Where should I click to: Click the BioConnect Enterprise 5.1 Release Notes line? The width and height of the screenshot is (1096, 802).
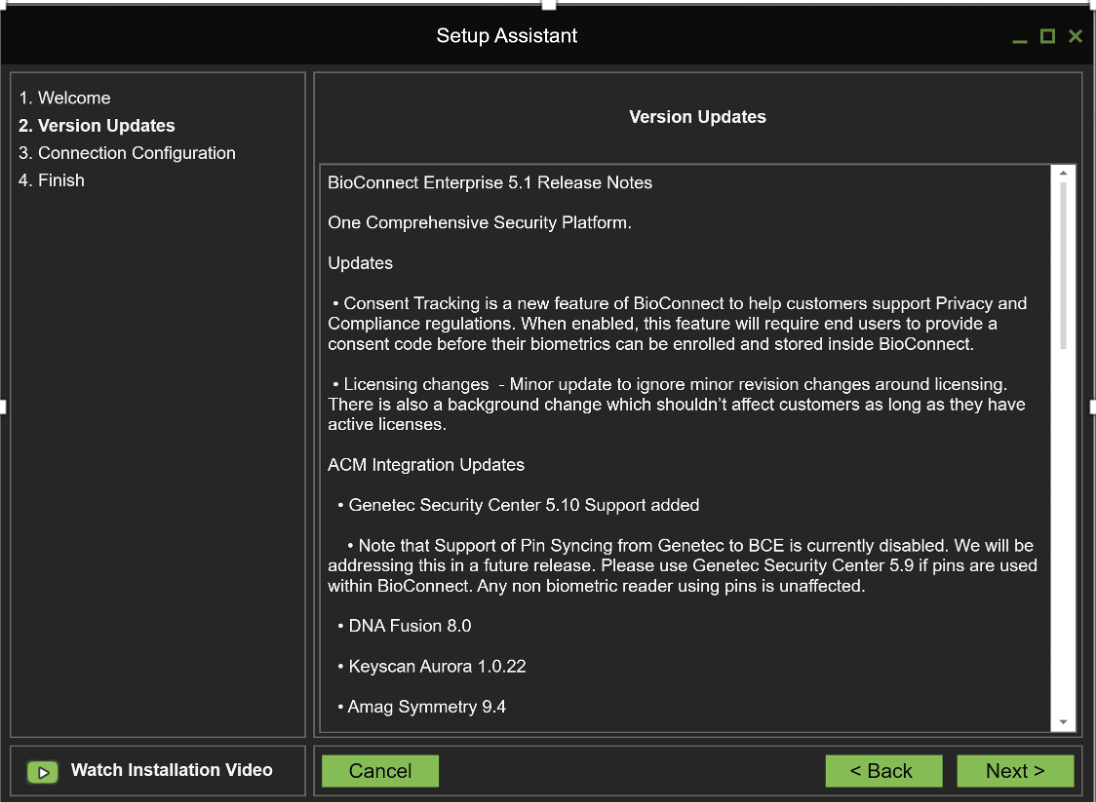[x=490, y=182]
